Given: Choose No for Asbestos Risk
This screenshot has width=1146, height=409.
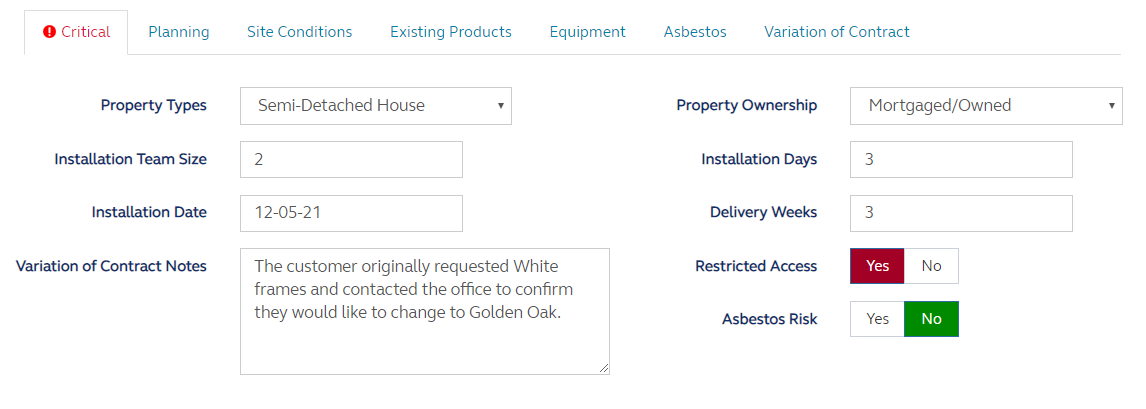Looking at the screenshot, I should tap(931, 319).
